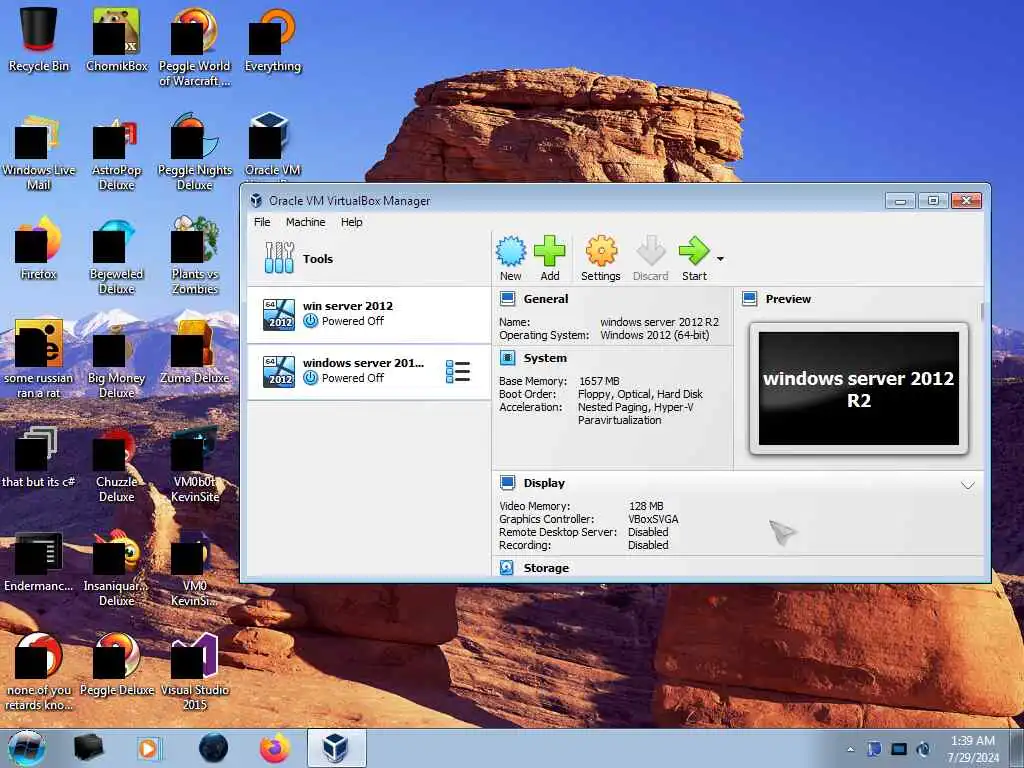The height and width of the screenshot is (768, 1024).
Task: Select the 'windows server 201...' VM
Action: click(369, 371)
